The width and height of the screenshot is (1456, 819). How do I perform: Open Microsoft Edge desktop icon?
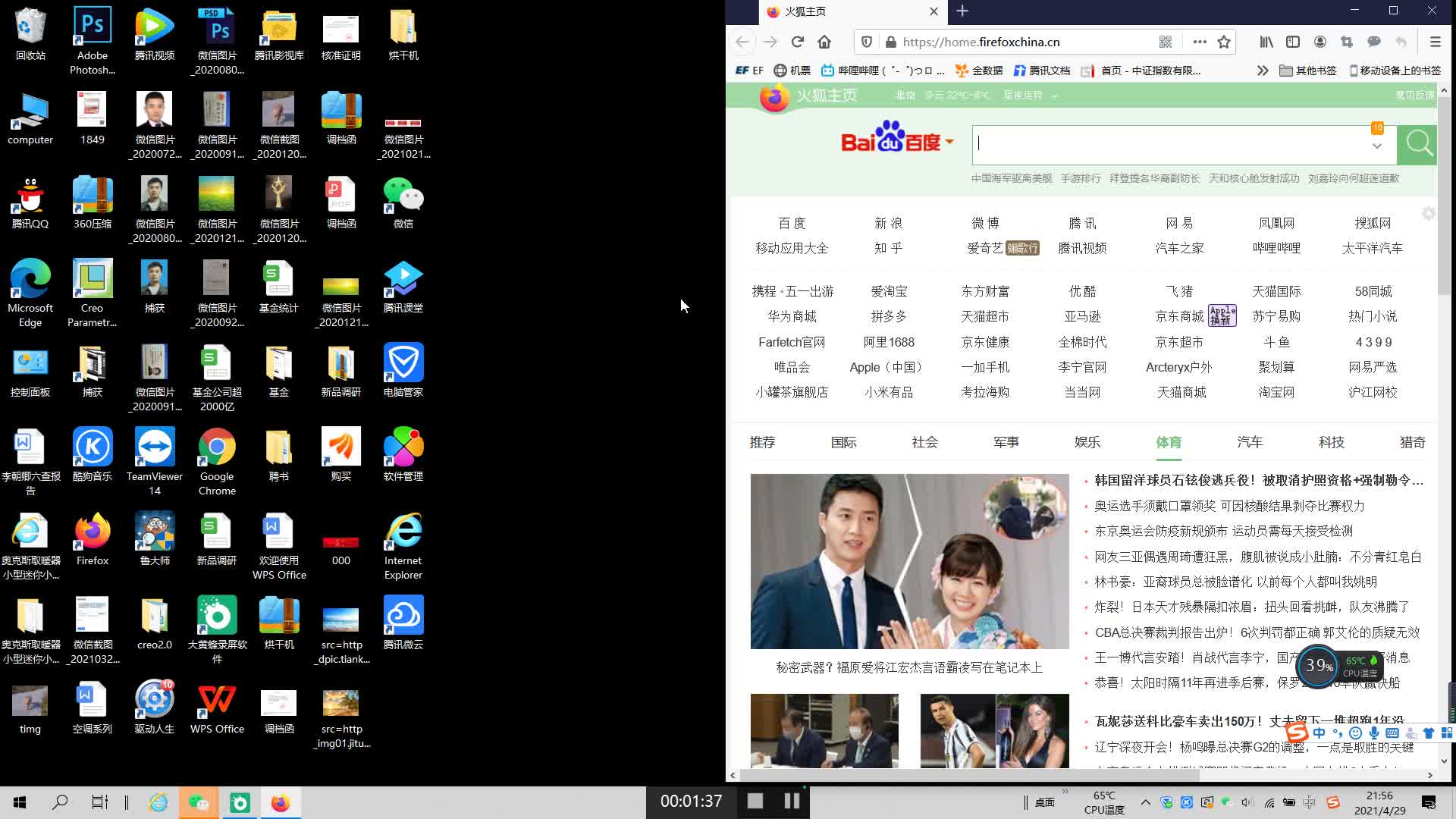(30, 293)
